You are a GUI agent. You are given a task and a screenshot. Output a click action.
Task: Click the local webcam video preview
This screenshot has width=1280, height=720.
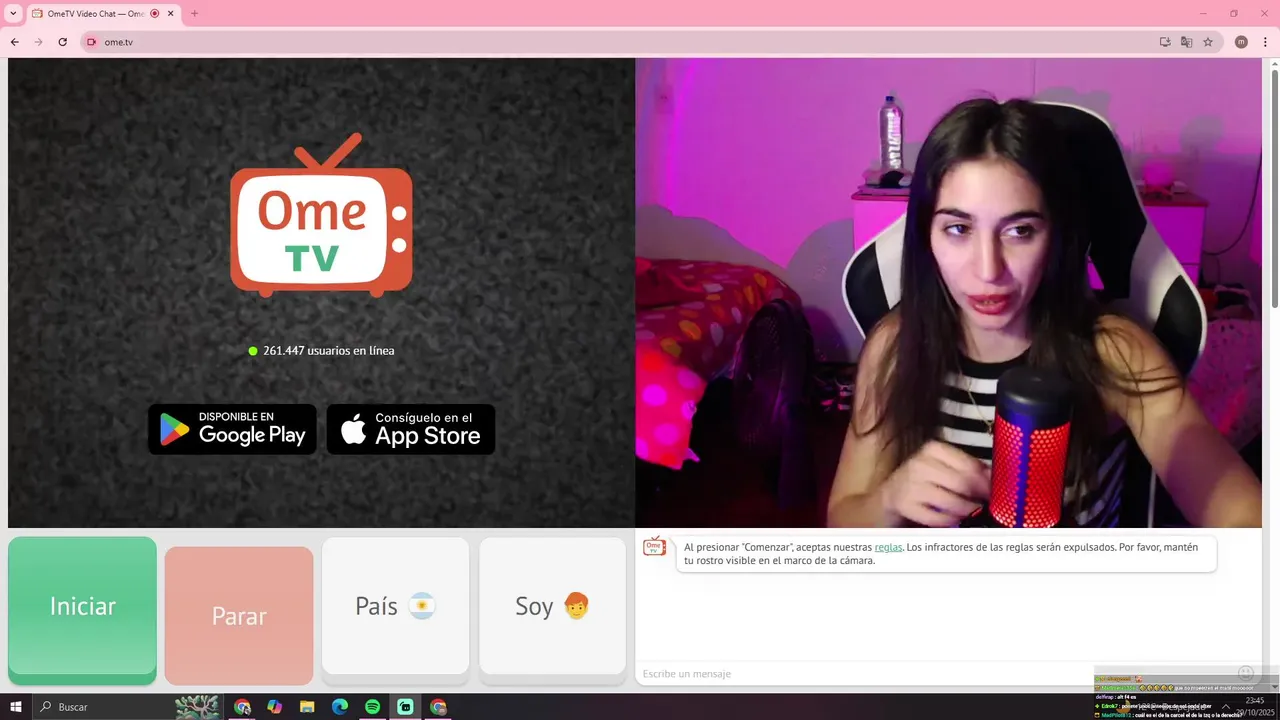[x=948, y=293]
